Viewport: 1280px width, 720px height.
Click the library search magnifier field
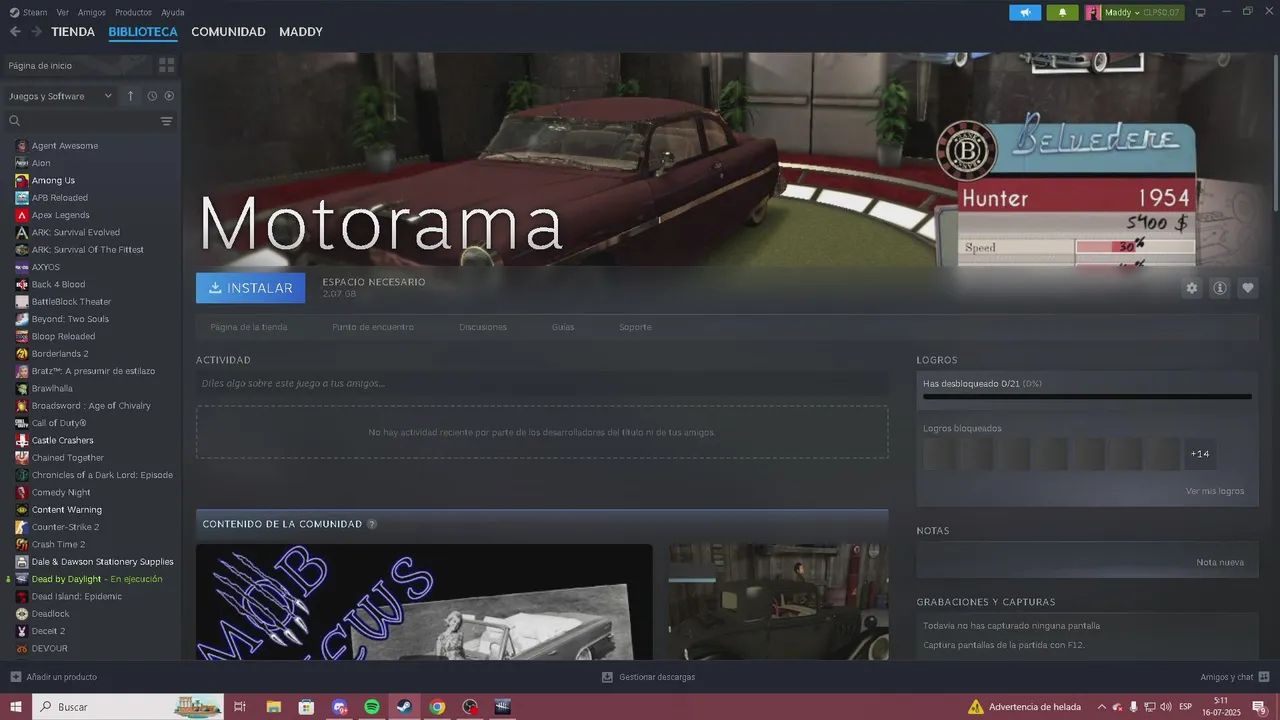(82, 121)
